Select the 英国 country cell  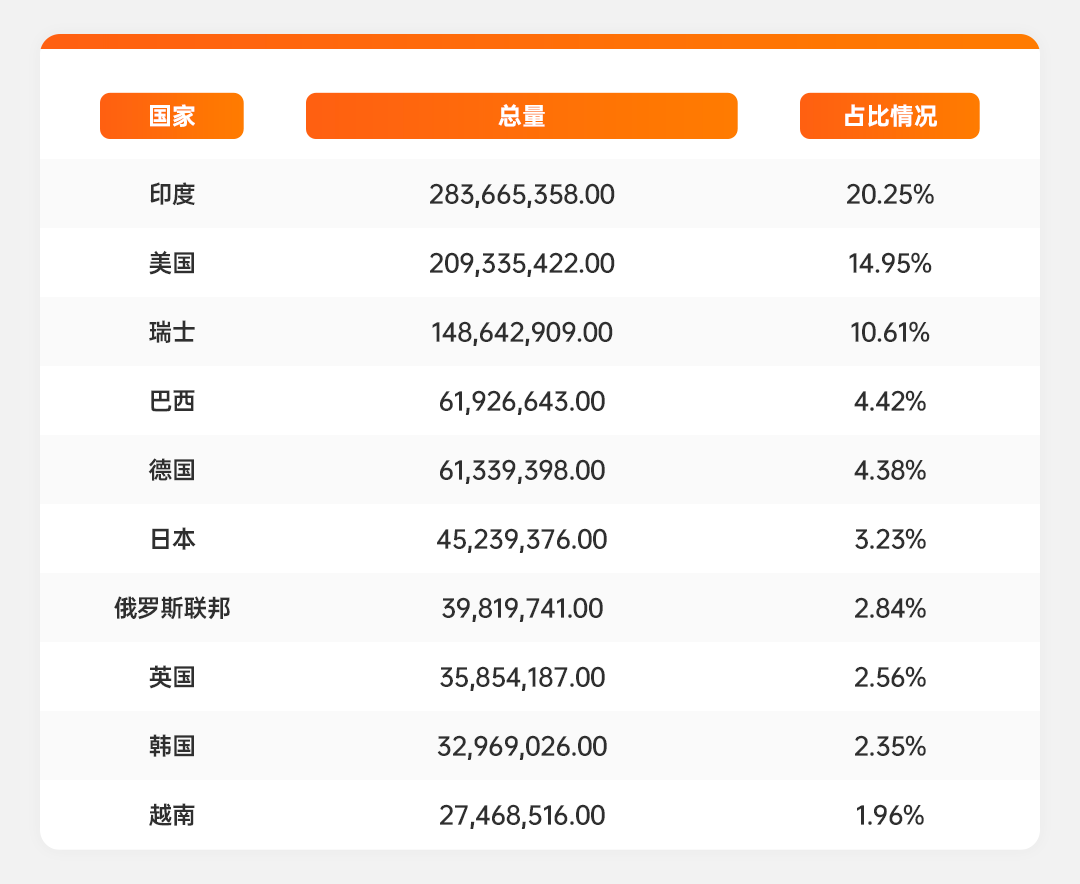(171, 677)
